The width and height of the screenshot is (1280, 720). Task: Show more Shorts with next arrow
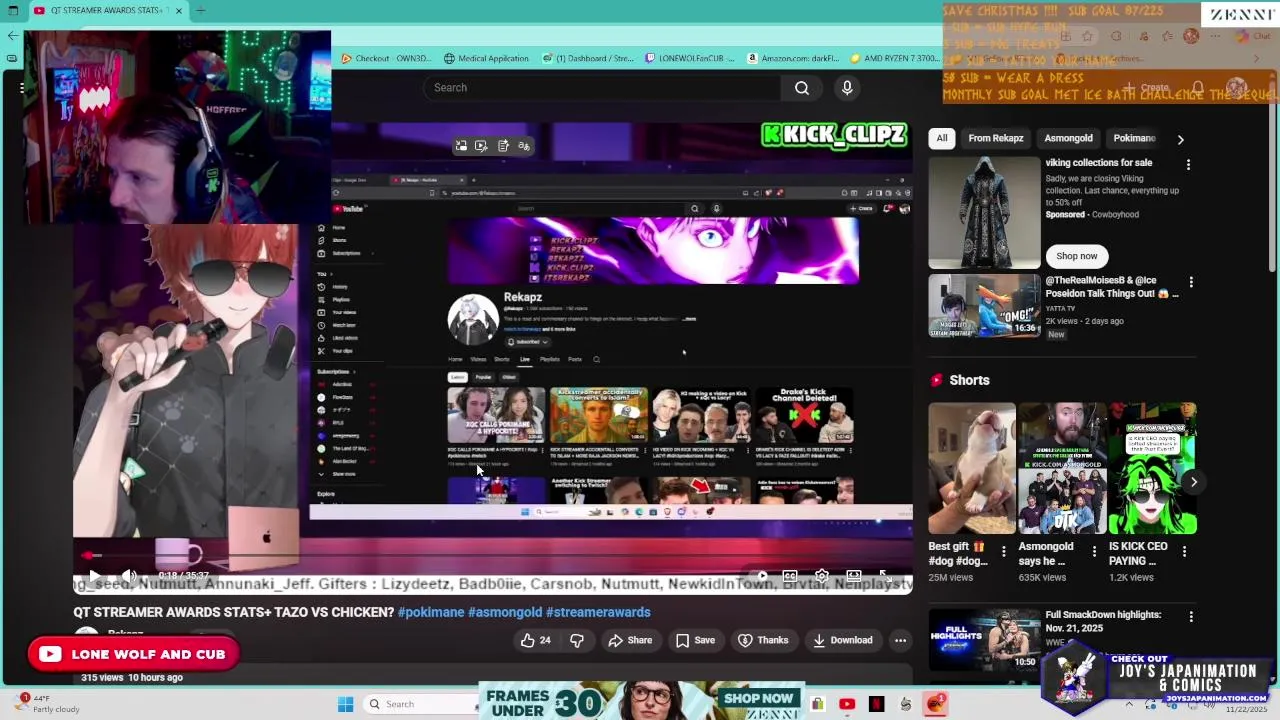click(1193, 482)
